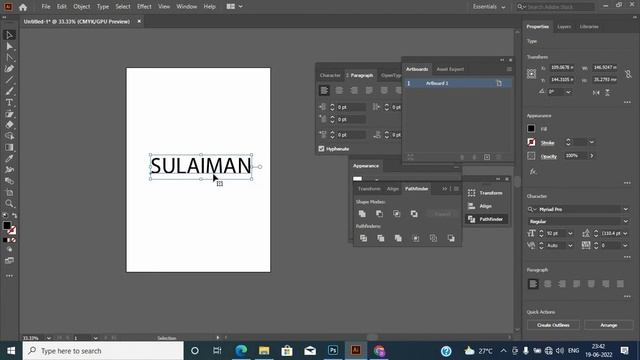Select the Type tool
Image resolution: width=640 pixels, height=360 pixels.
pos(9,102)
